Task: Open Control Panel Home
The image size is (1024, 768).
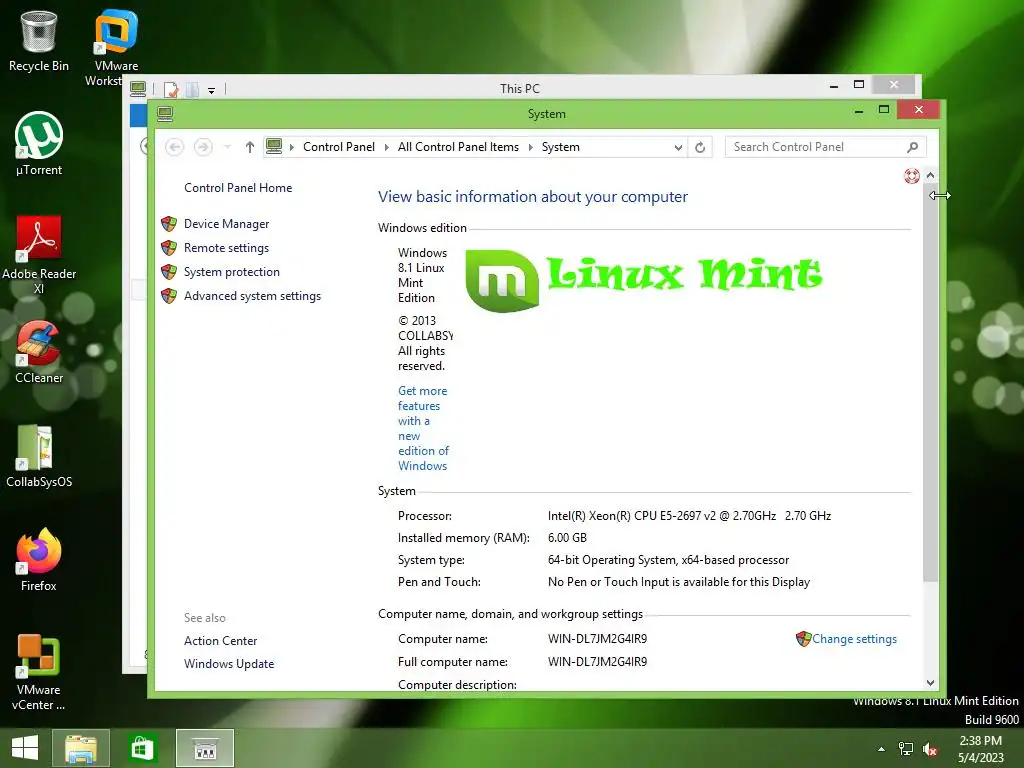Action: pos(238,187)
